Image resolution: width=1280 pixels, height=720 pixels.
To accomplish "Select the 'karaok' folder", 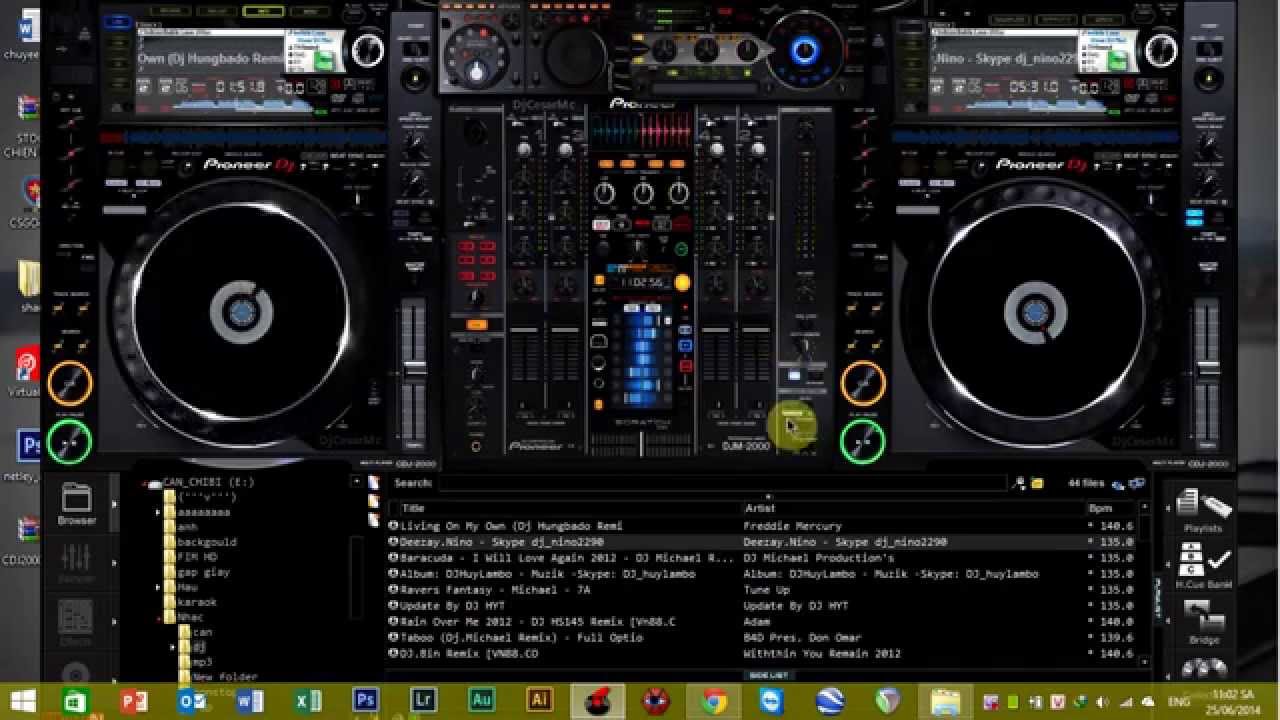I will coord(197,602).
